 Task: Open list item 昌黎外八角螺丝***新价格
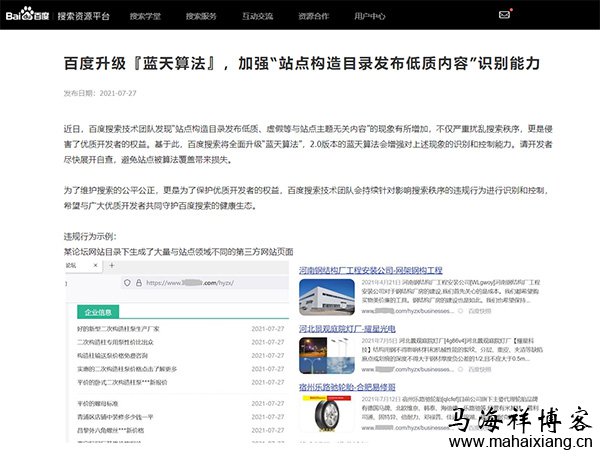(111, 430)
